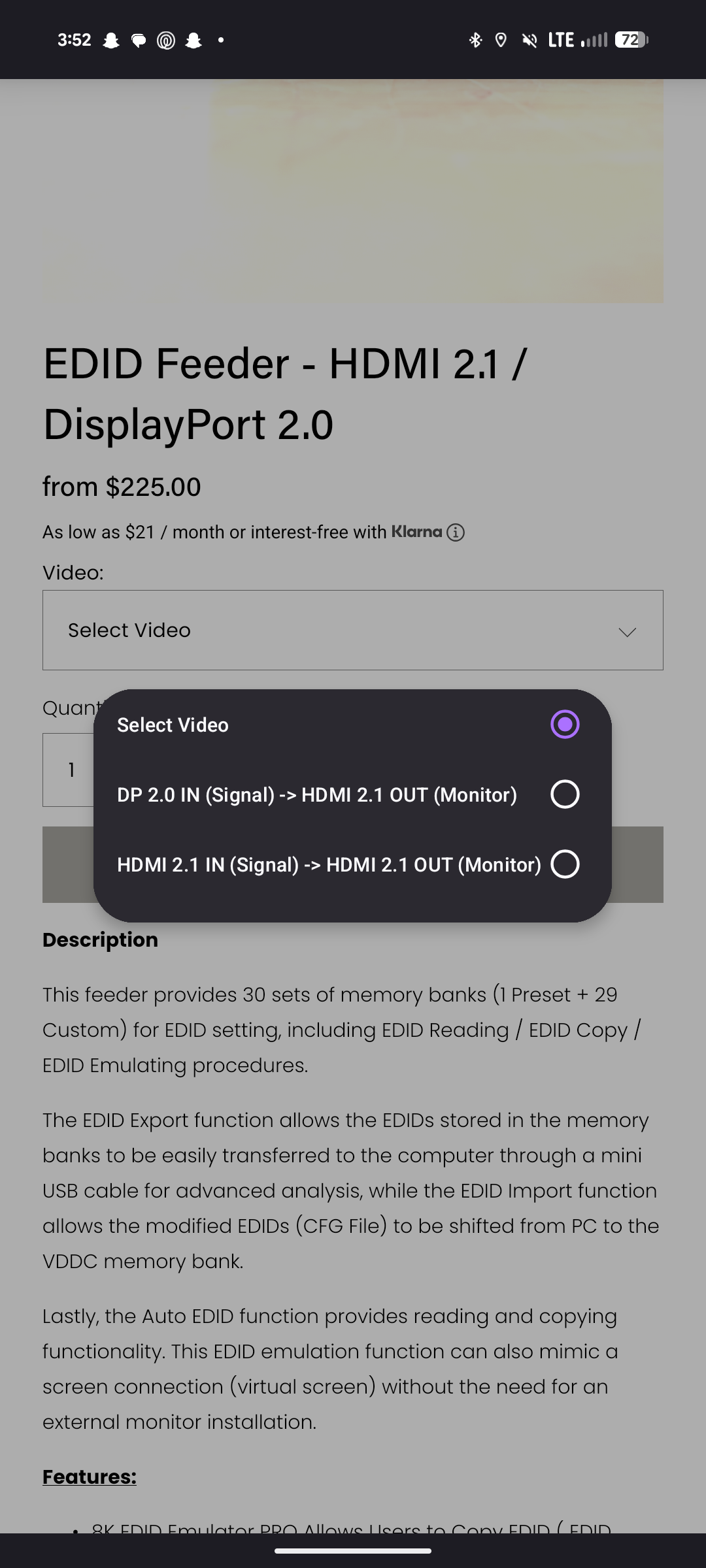Click the Video dropdown chevron arrow
Image resolution: width=706 pixels, height=1568 pixels.
point(627,632)
